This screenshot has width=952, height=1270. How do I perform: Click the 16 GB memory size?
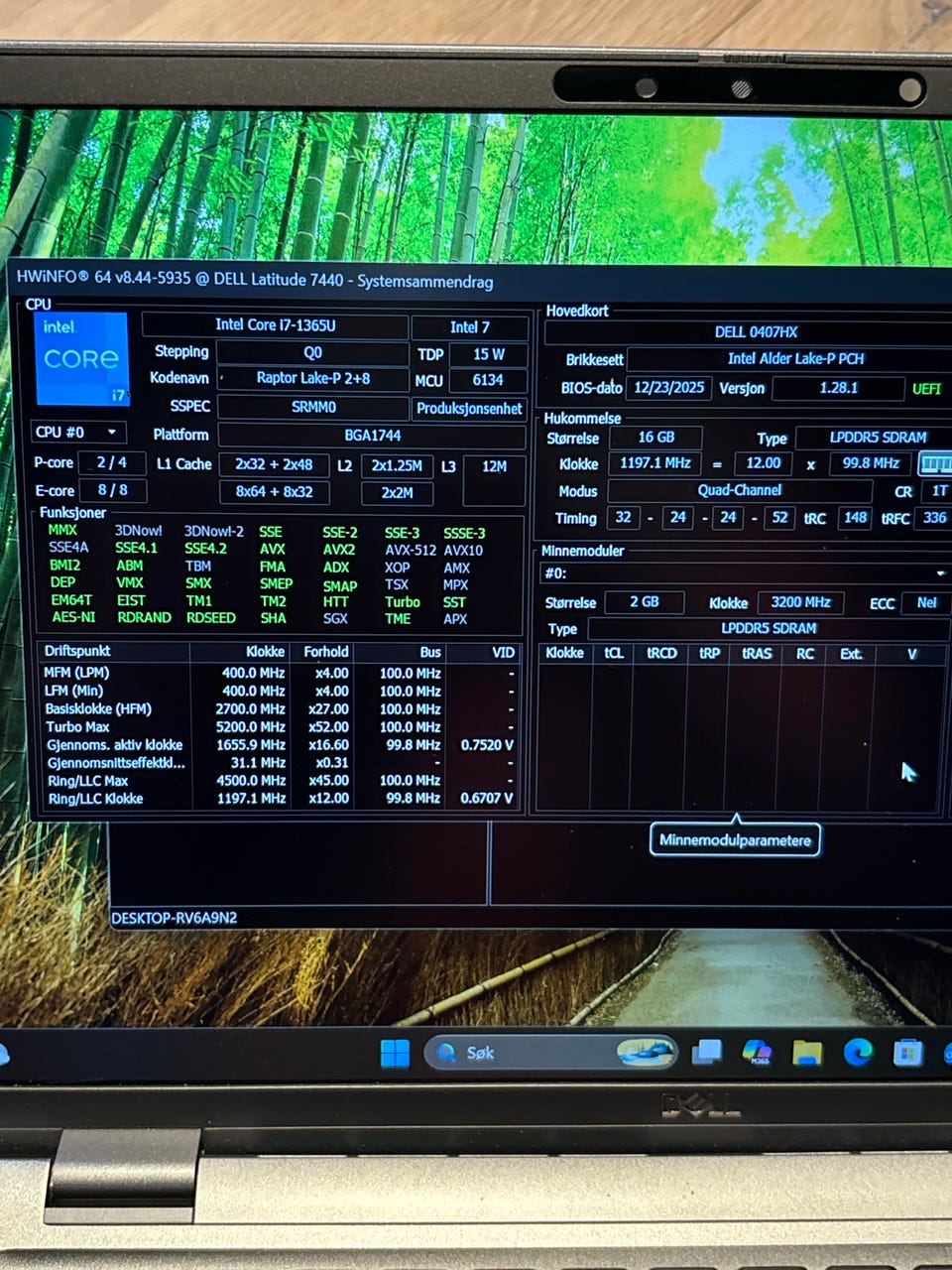coord(655,438)
